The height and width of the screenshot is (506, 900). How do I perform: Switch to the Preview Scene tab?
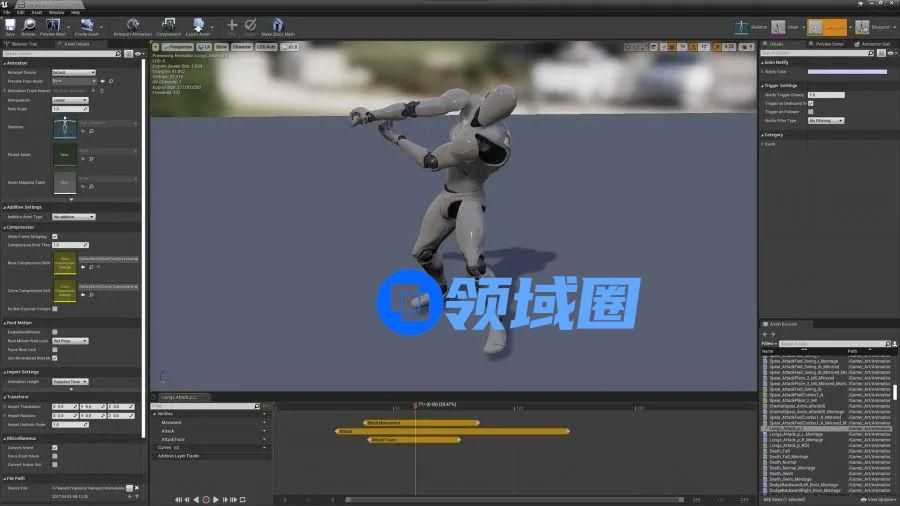(830, 44)
